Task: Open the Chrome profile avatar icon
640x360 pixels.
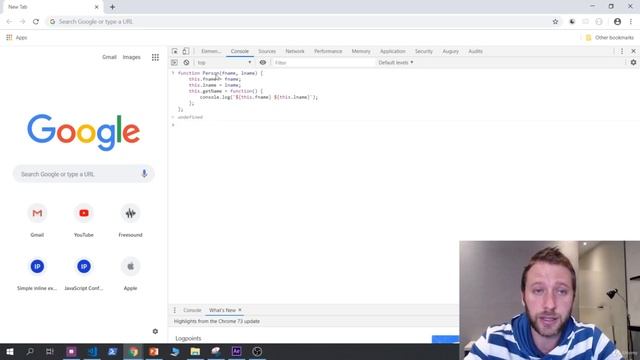Action: tap(618, 22)
